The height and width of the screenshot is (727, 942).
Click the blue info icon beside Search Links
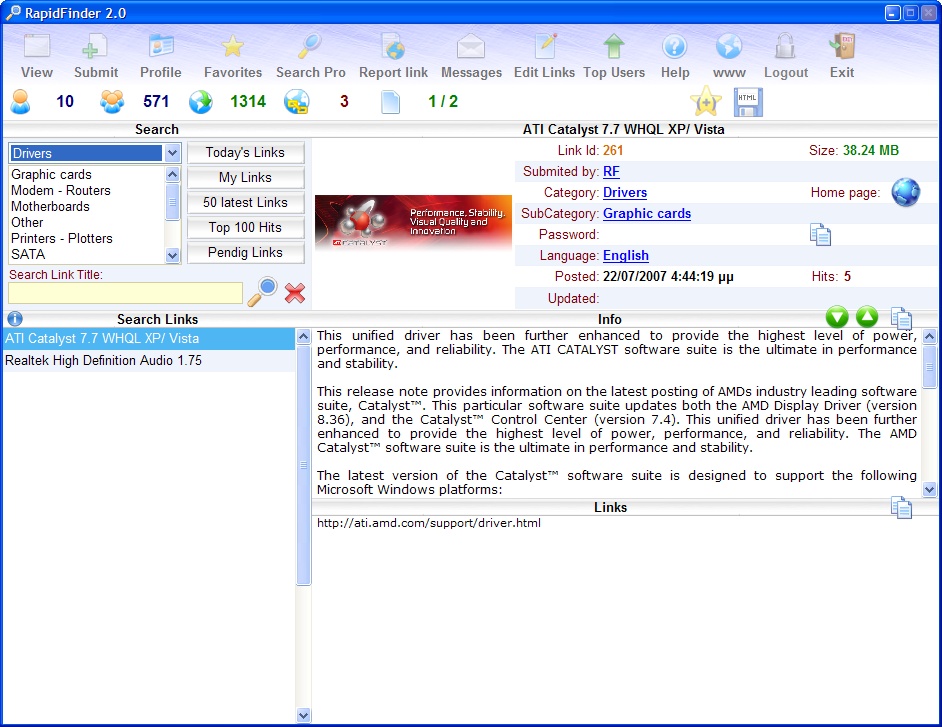pos(15,319)
